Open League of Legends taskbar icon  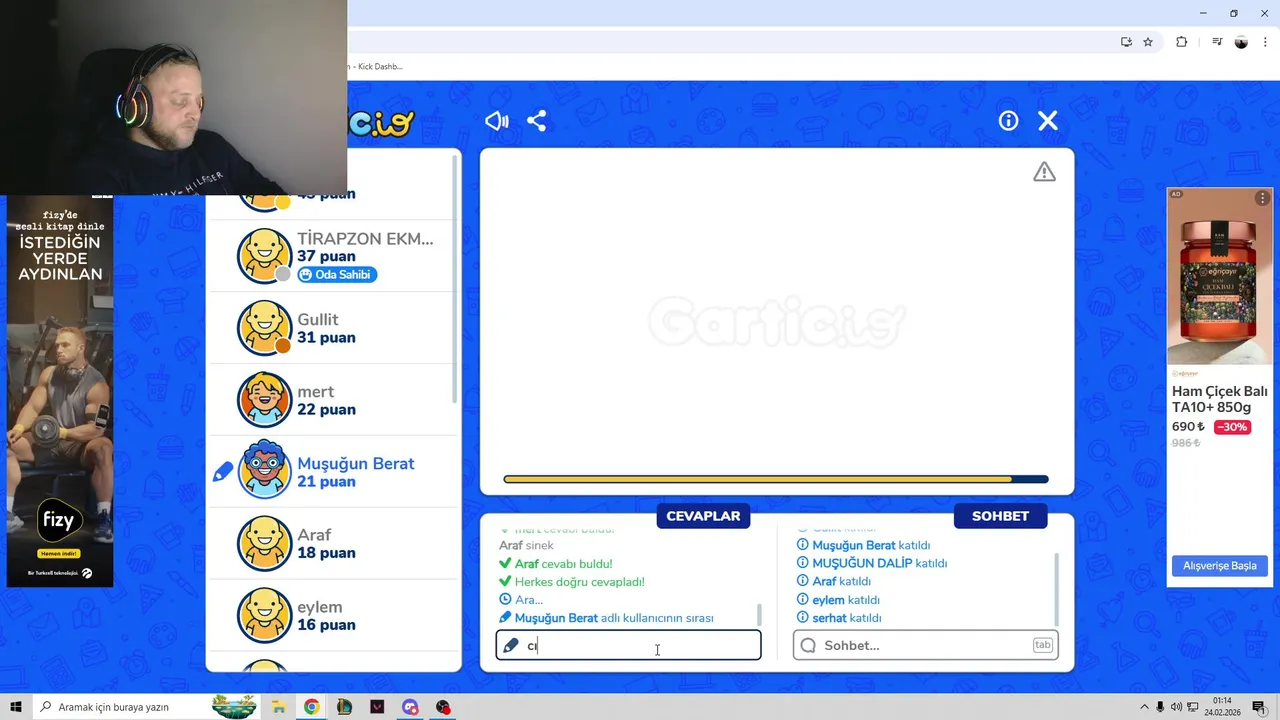tap(344, 707)
